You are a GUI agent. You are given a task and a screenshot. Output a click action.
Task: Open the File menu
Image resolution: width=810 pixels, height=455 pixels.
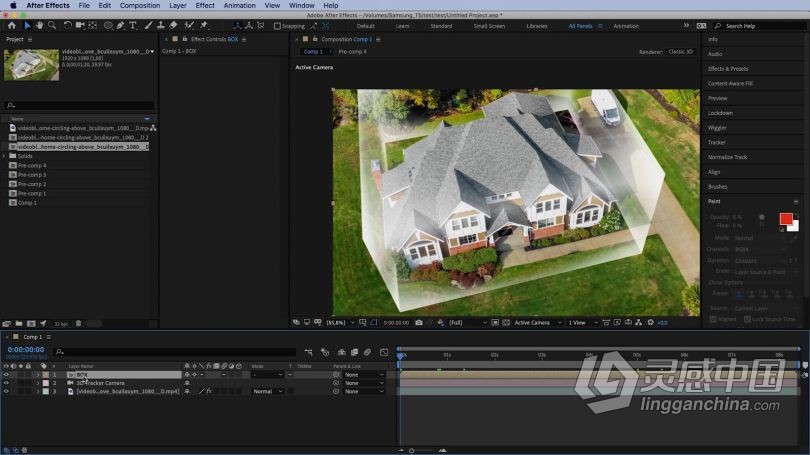click(84, 5)
